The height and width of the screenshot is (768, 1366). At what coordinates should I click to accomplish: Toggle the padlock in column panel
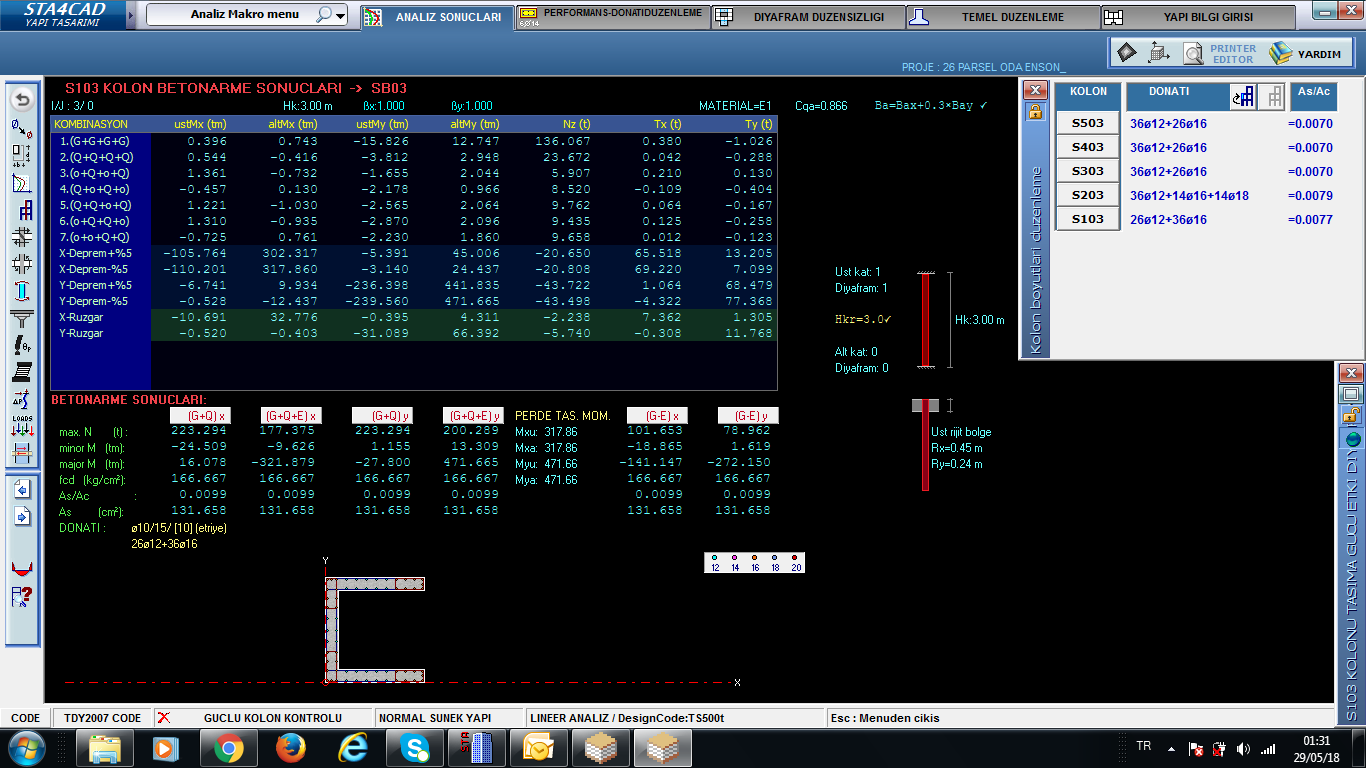click(x=1036, y=111)
